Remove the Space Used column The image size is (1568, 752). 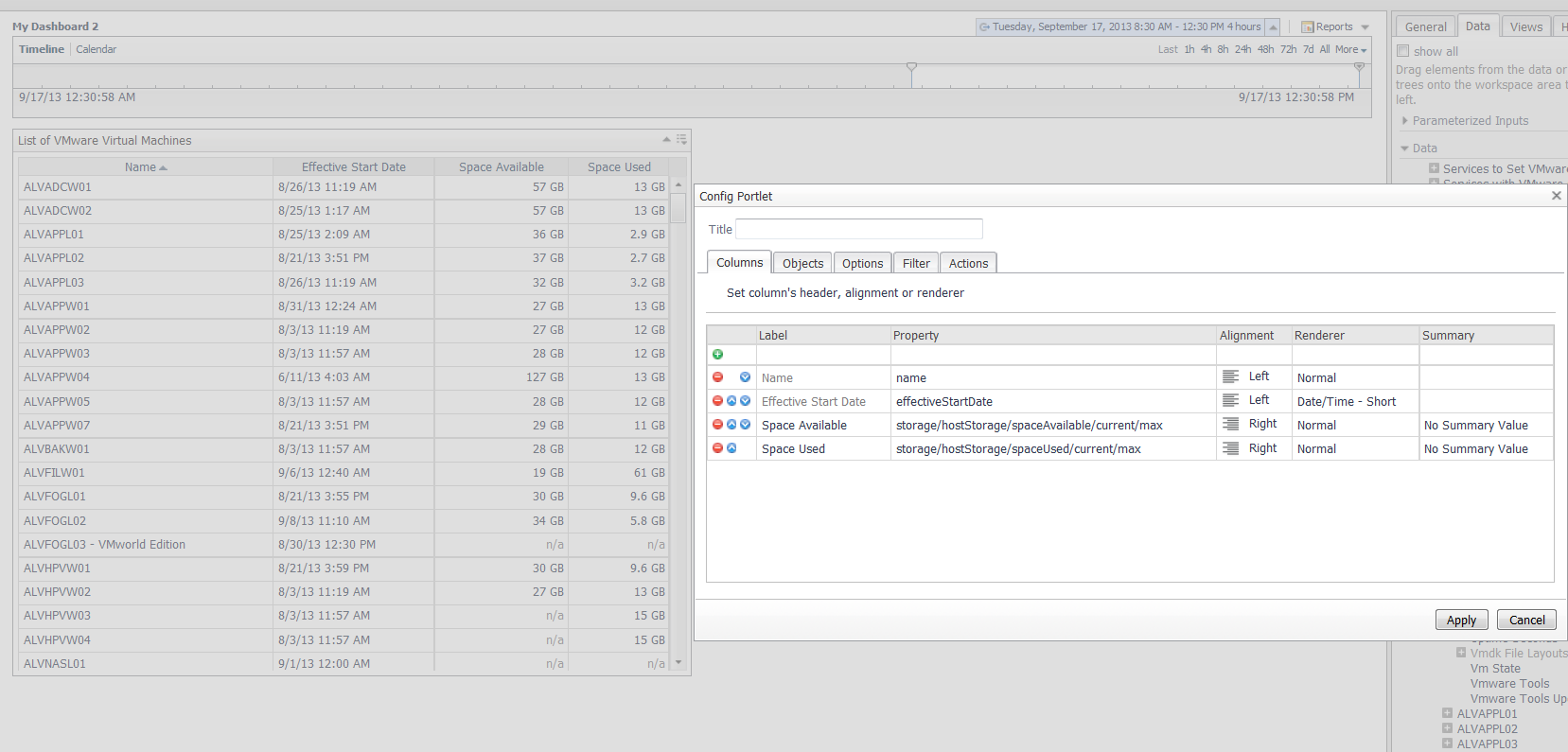pyautogui.click(x=717, y=448)
